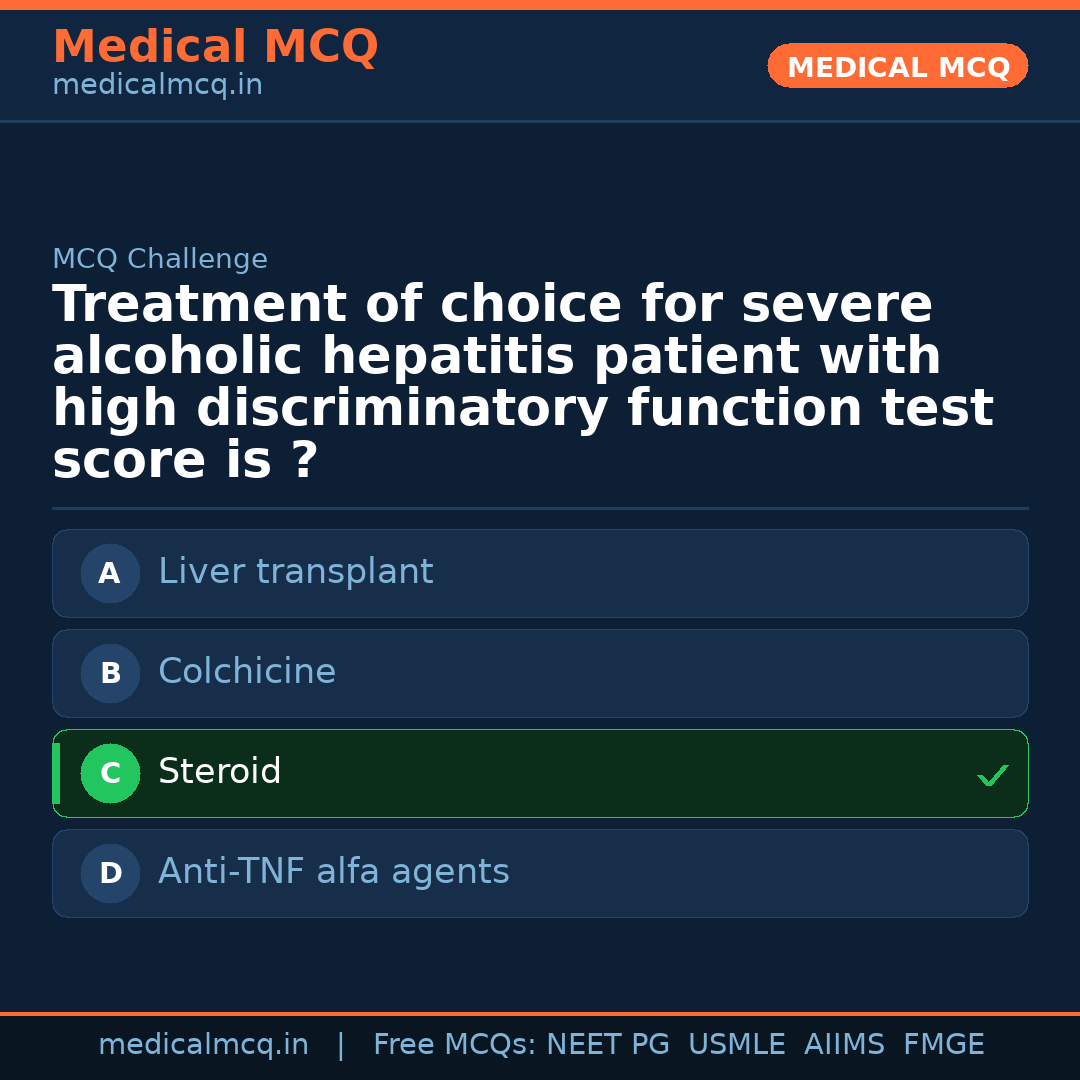Click the alcoholic hepatitis question text
This screenshot has width=1080, height=1080.
pos(522,382)
